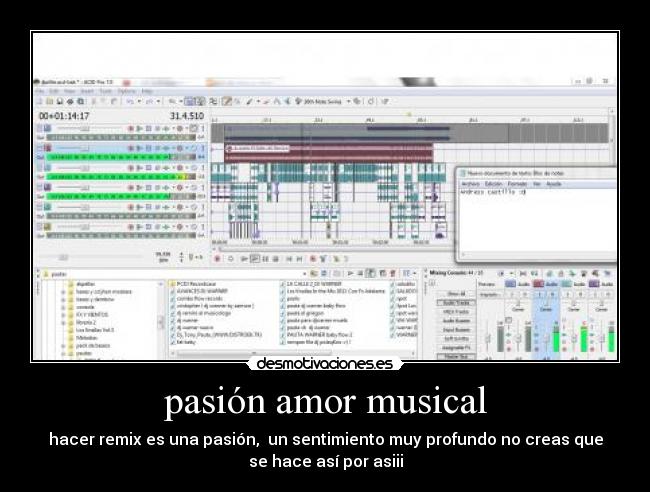Open the Insert menu in ACID Pro

pyautogui.click(x=87, y=91)
